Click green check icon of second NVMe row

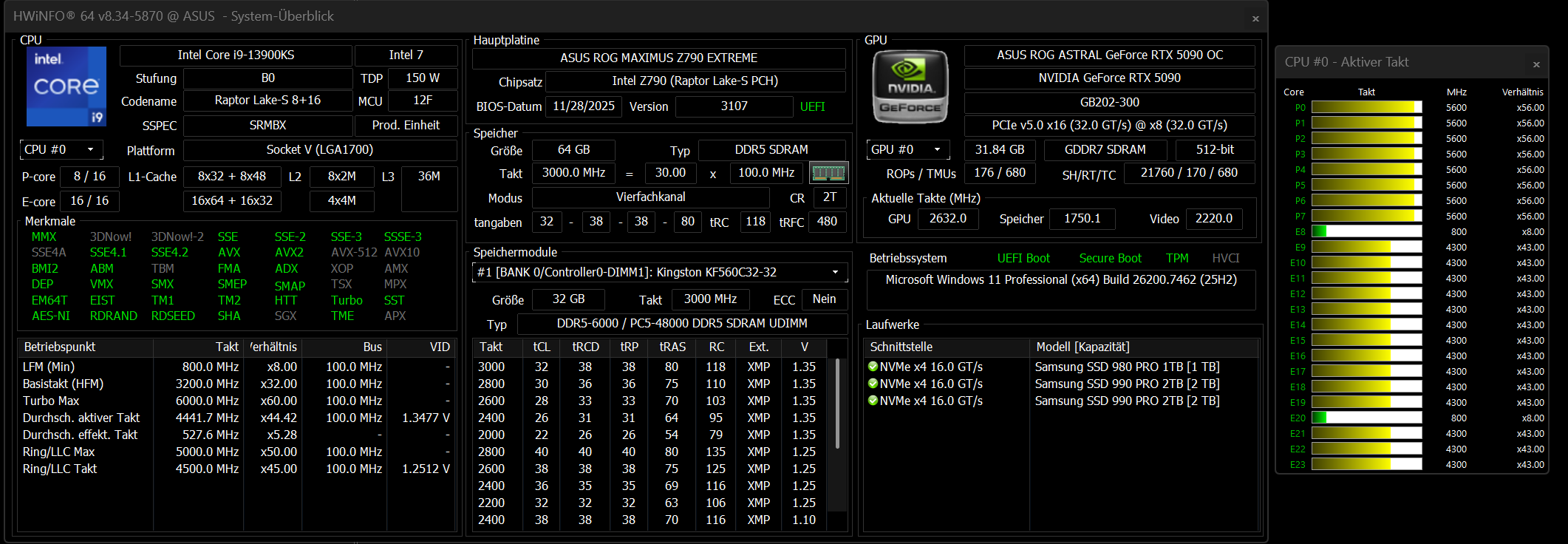point(873,384)
